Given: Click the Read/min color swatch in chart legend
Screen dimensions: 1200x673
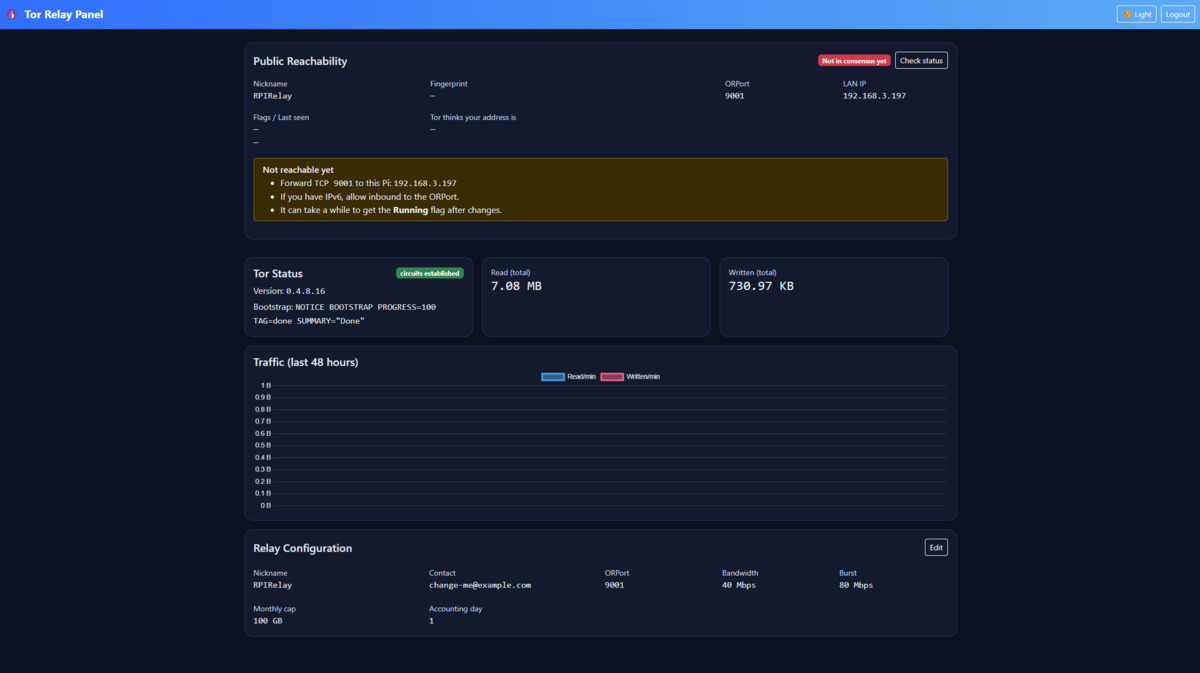Looking at the screenshot, I should coord(552,376).
